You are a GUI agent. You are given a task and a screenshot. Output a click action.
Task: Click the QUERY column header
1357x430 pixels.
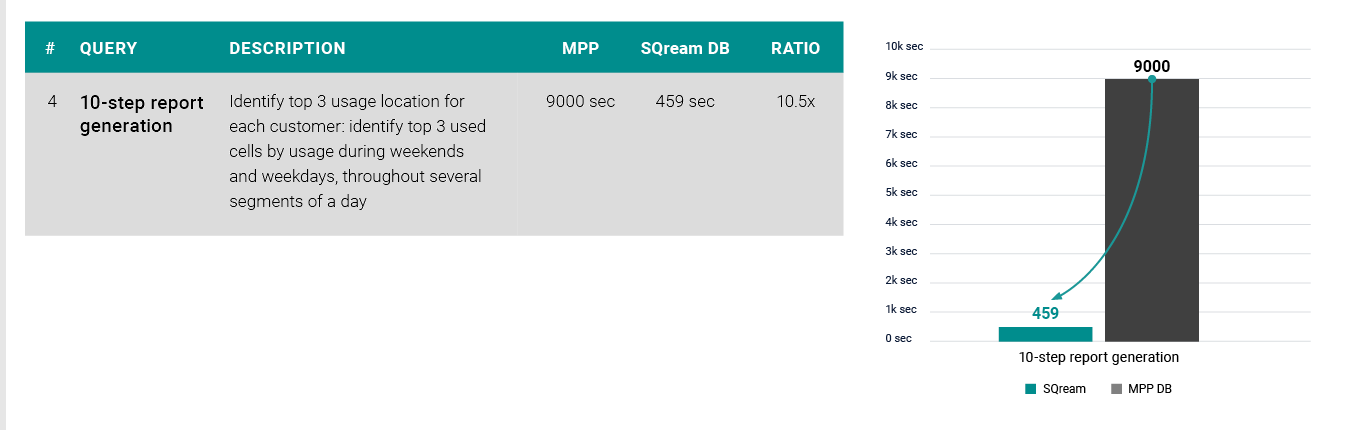108,48
